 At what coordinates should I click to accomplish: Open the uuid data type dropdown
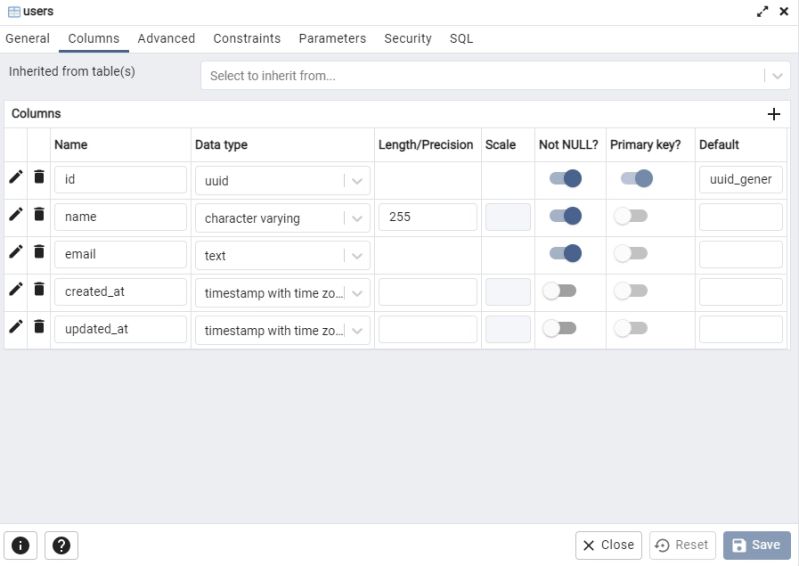point(282,181)
